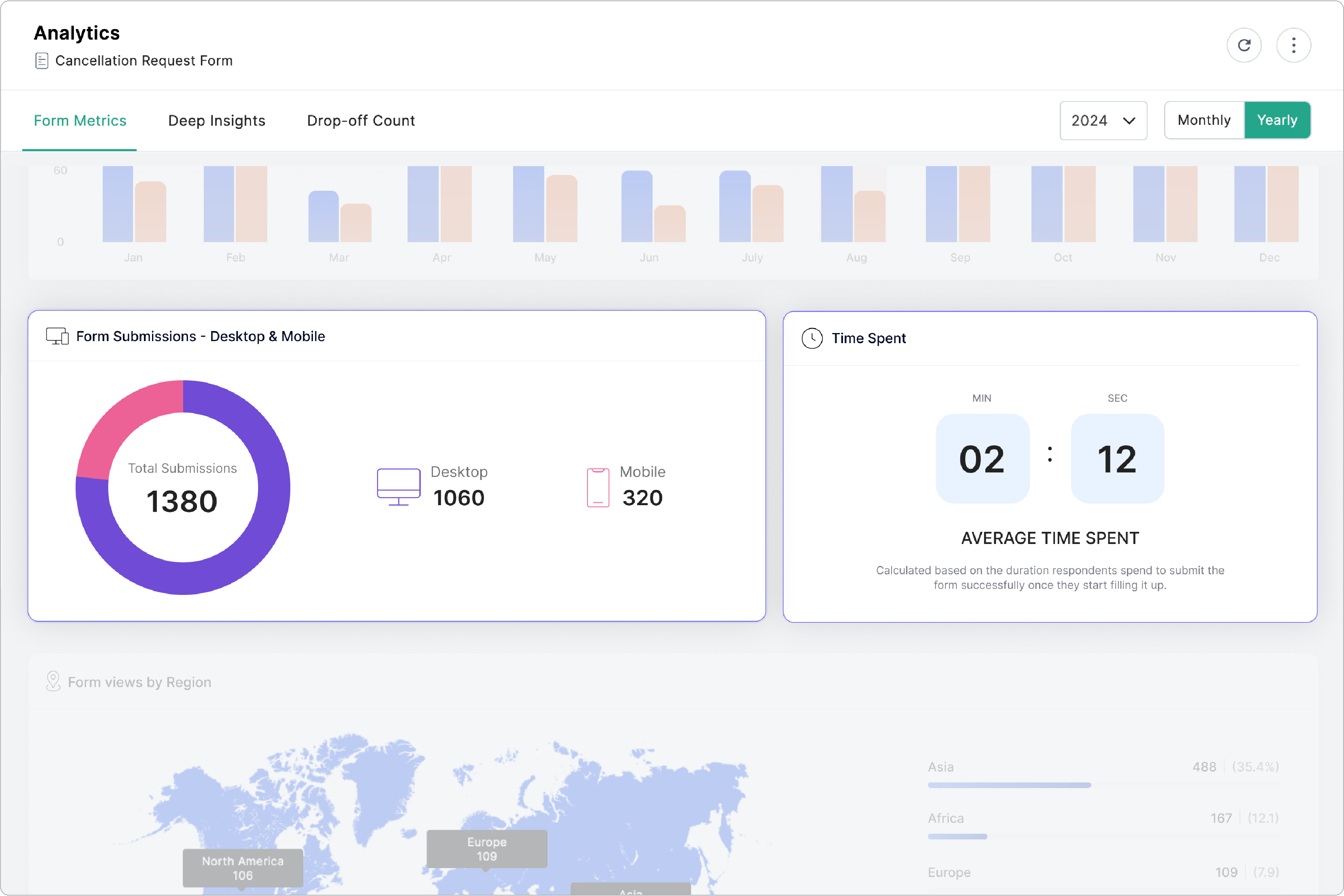
Task: Switch to the Deep Insights tab
Action: 217,120
